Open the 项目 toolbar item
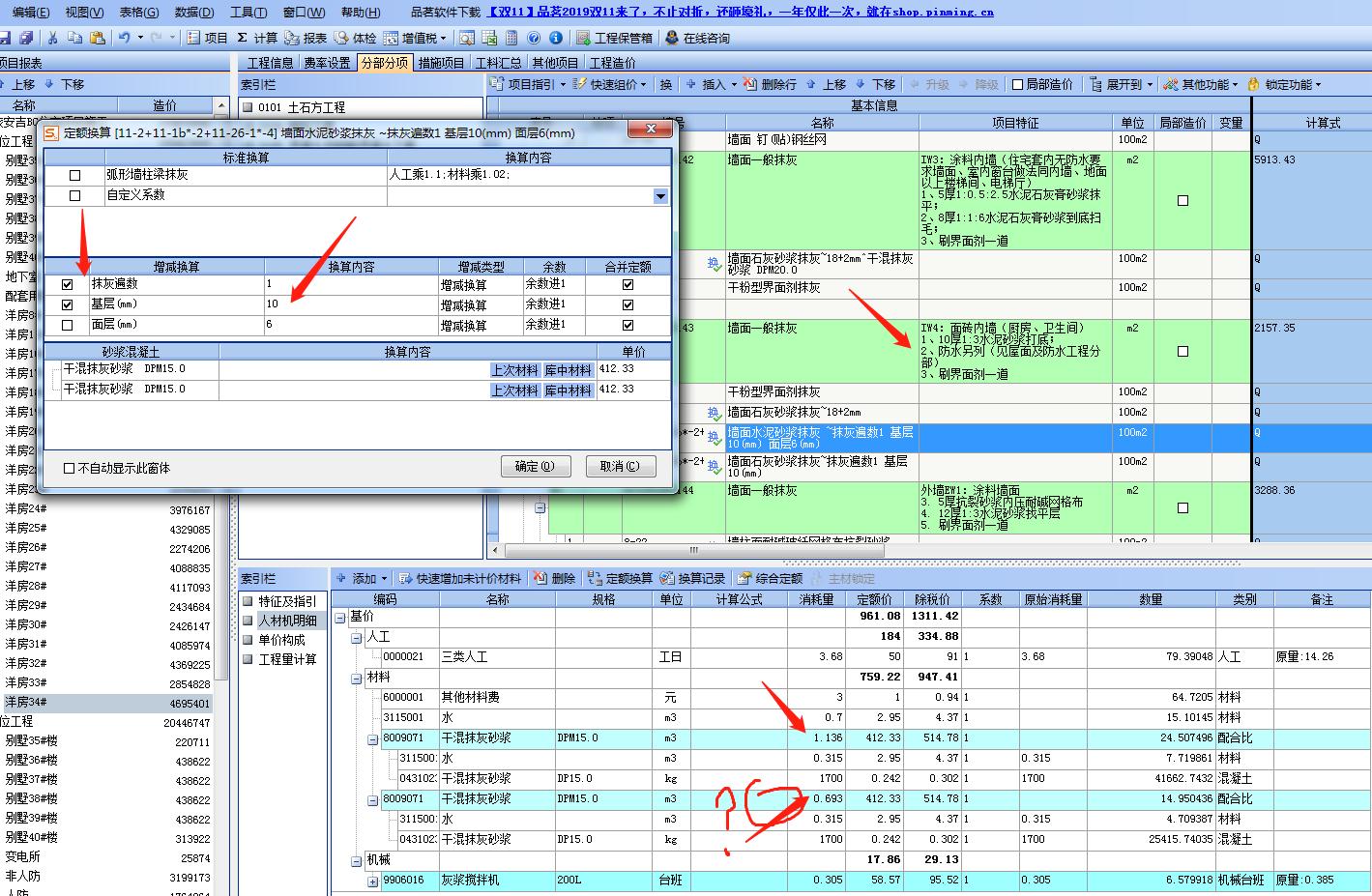1372x896 pixels. [208, 38]
